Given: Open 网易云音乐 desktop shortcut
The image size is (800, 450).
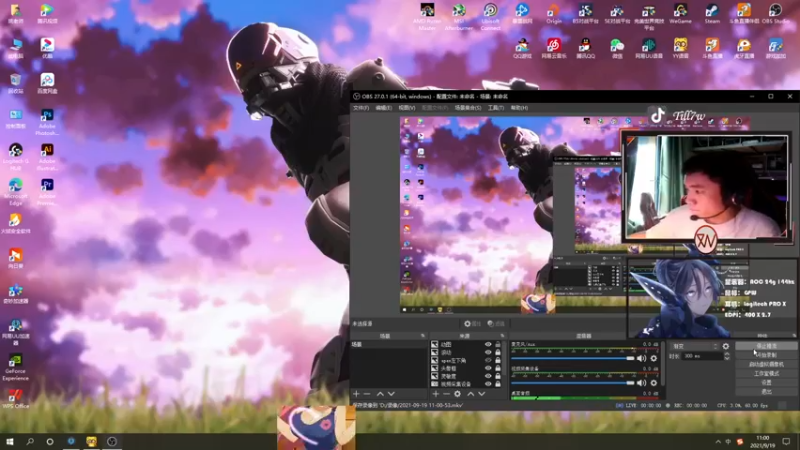Looking at the screenshot, I should (x=554, y=48).
